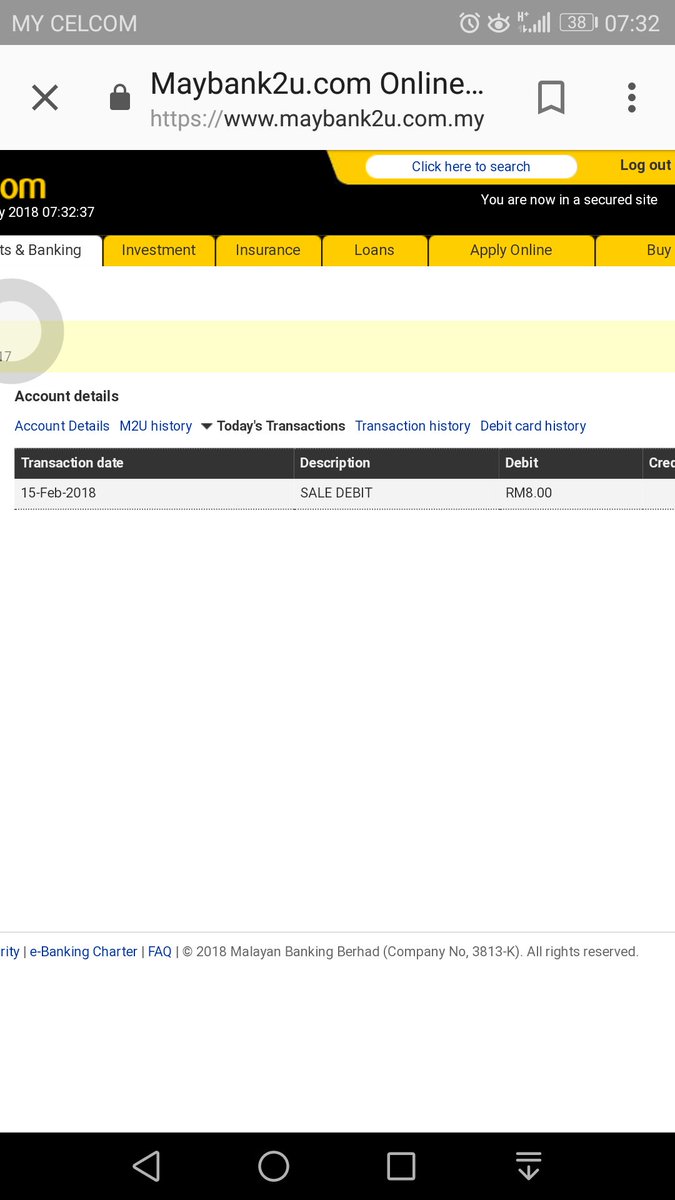Tap the Android home circle button
The image size is (675, 1200).
[273, 1166]
